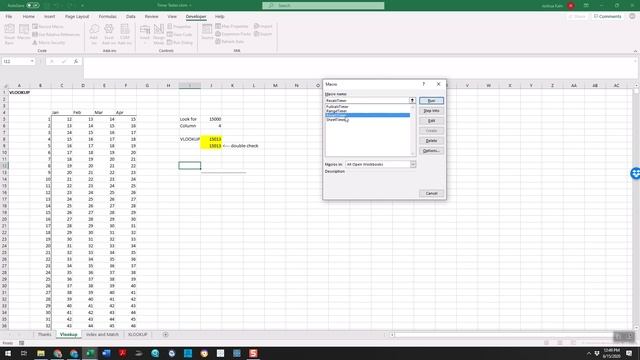Screen dimensions: 640x360
Task: Toggle the AutoSave switch
Action: [x=33, y=6]
